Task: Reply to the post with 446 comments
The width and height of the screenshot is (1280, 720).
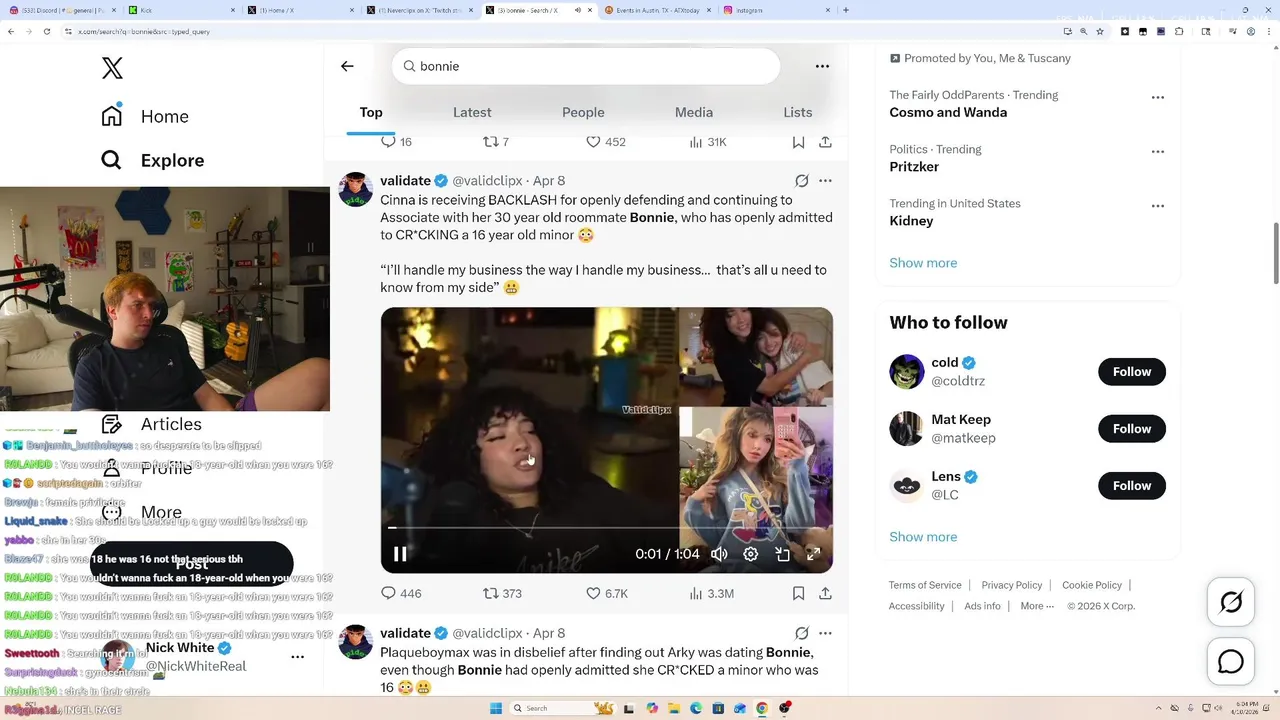Action: [401, 593]
